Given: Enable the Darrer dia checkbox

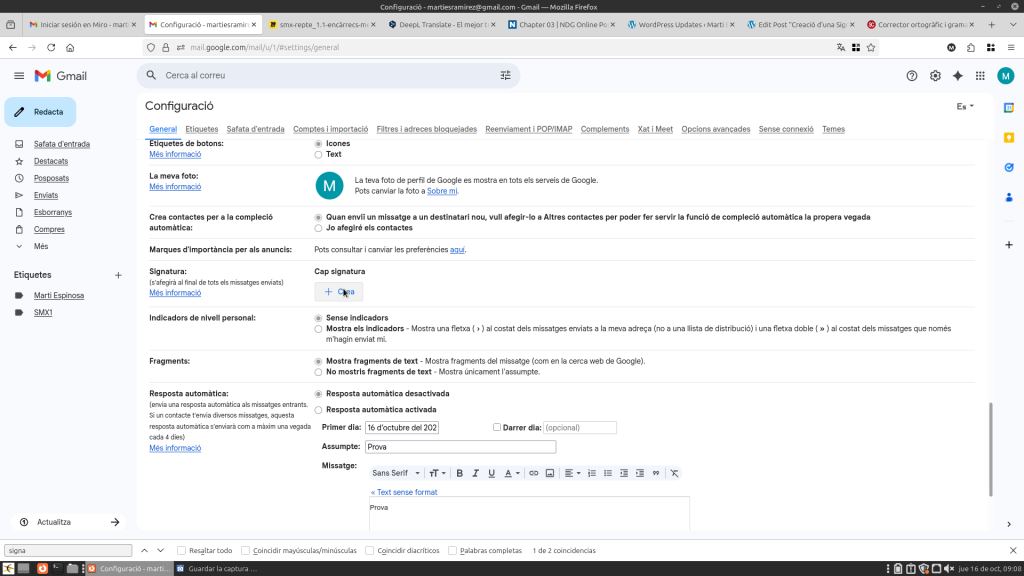Looking at the screenshot, I should [497, 427].
